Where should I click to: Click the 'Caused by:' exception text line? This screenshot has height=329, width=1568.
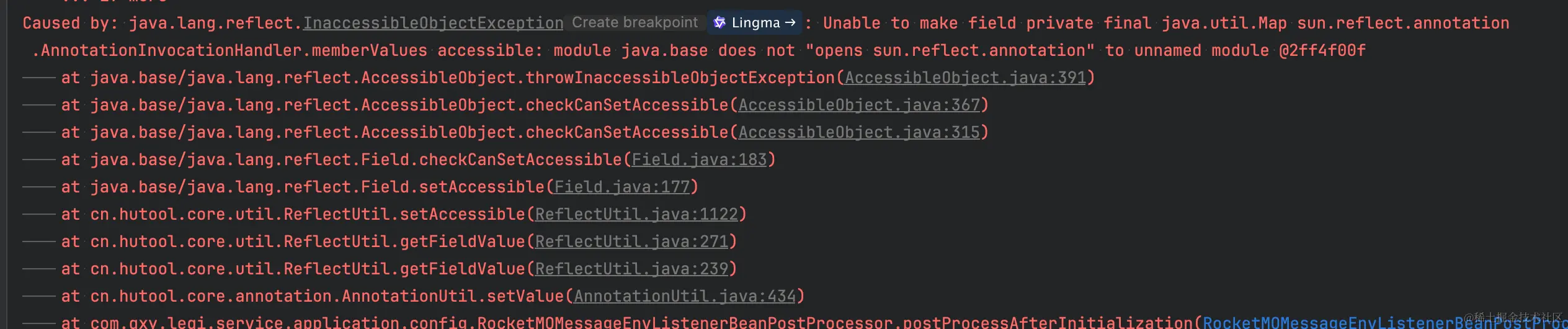766,24
